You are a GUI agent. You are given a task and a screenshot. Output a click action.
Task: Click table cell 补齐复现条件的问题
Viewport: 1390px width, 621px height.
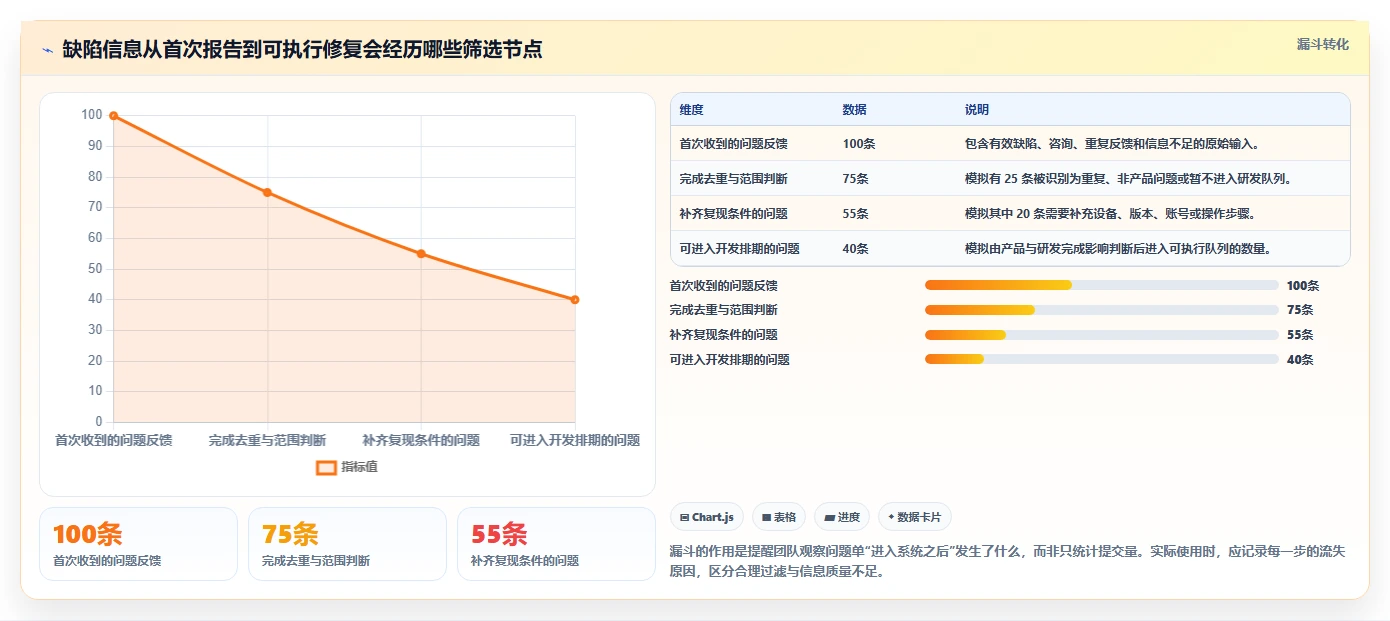[734, 214]
